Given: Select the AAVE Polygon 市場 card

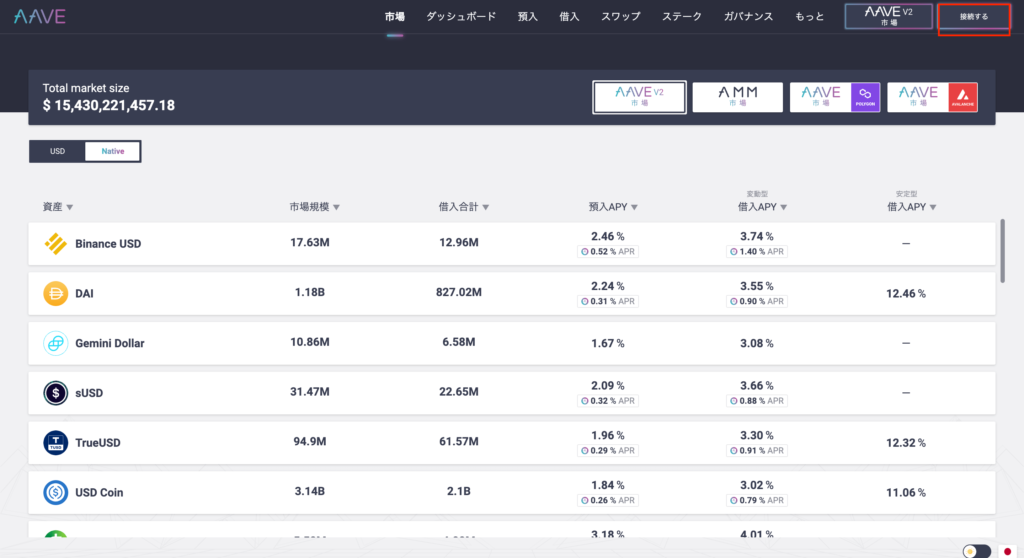Looking at the screenshot, I should click(x=835, y=97).
